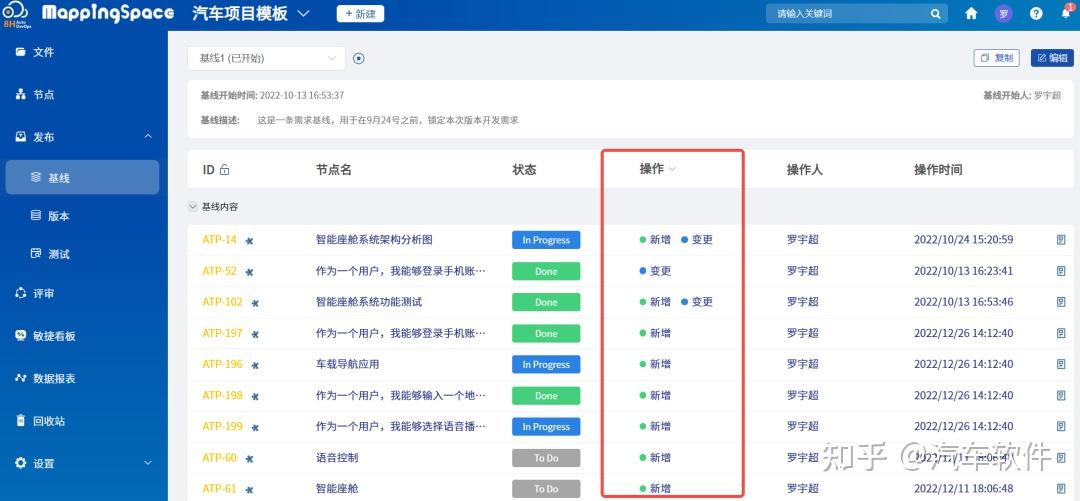
Task: Click the lock icon next to ID header
Action: [224, 170]
